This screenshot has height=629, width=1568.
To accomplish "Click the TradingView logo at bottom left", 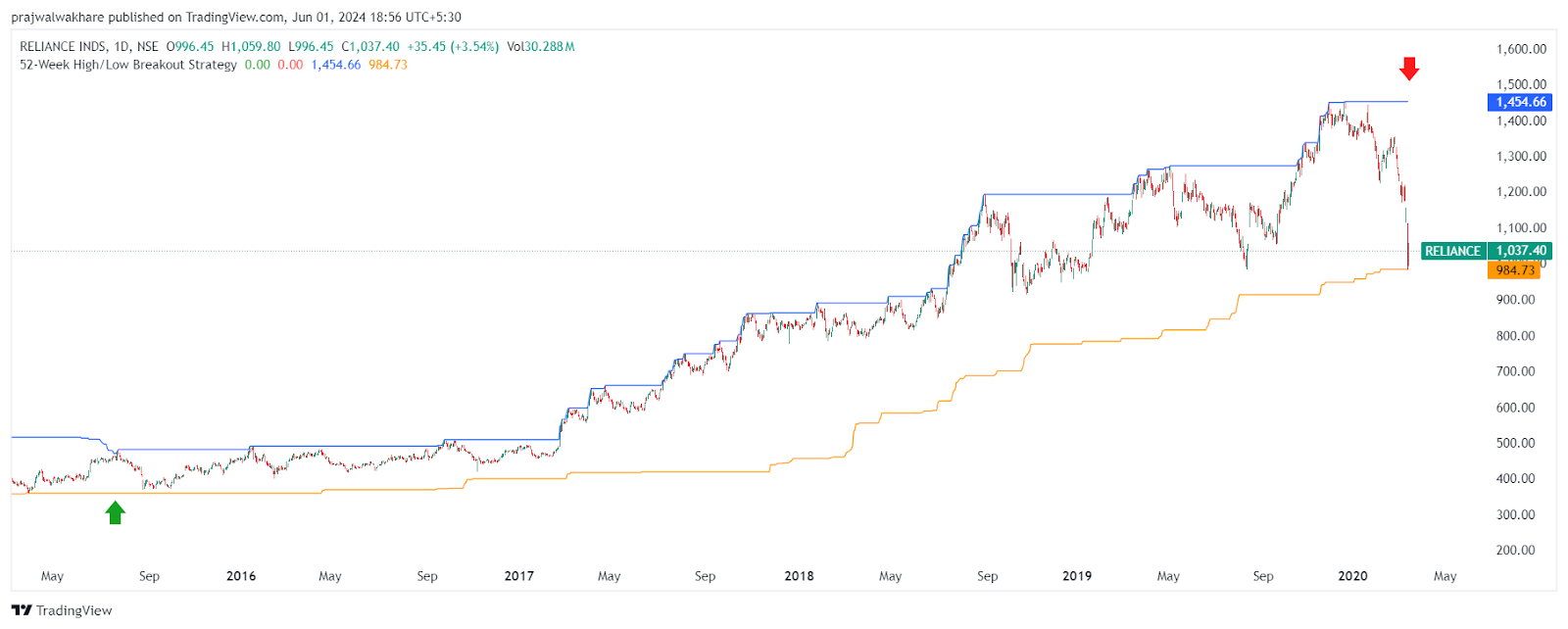I will coord(63,610).
